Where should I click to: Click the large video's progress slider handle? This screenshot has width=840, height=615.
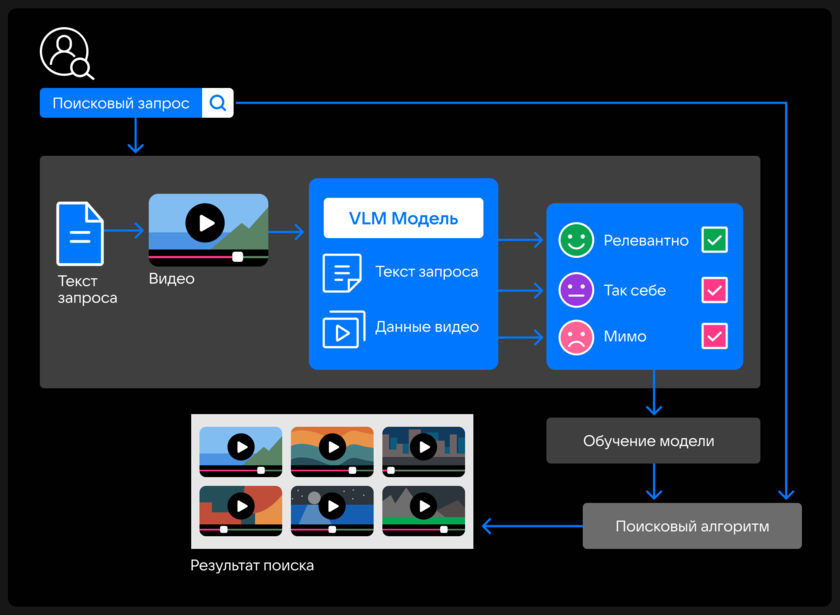(x=237, y=256)
